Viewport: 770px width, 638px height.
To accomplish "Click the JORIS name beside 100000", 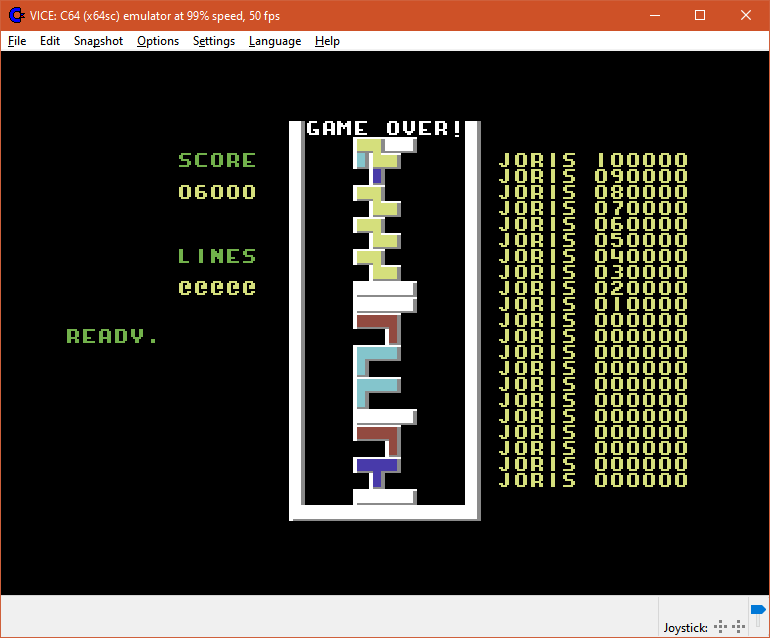I will (x=537, y=160).
